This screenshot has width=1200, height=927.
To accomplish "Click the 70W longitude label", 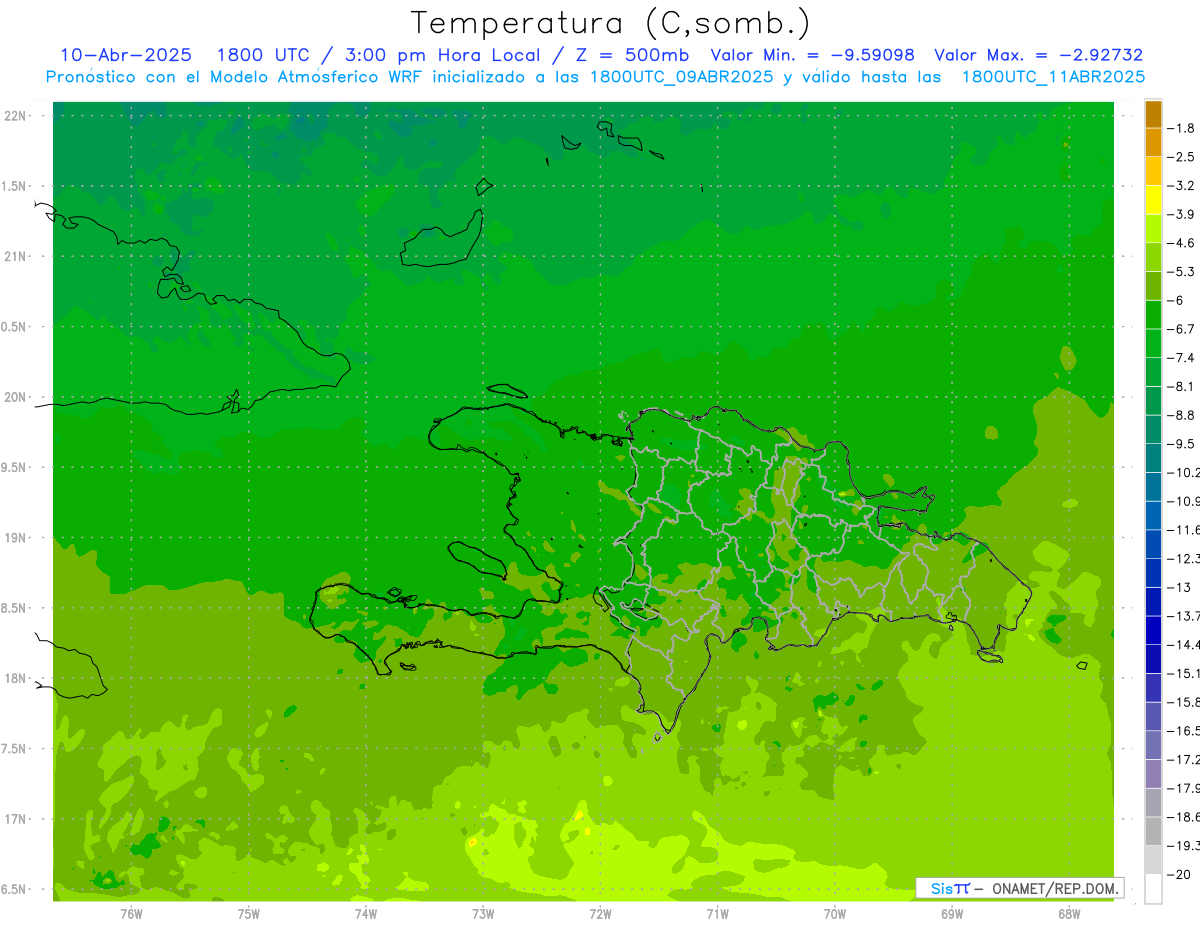I will tap(835, 914).
